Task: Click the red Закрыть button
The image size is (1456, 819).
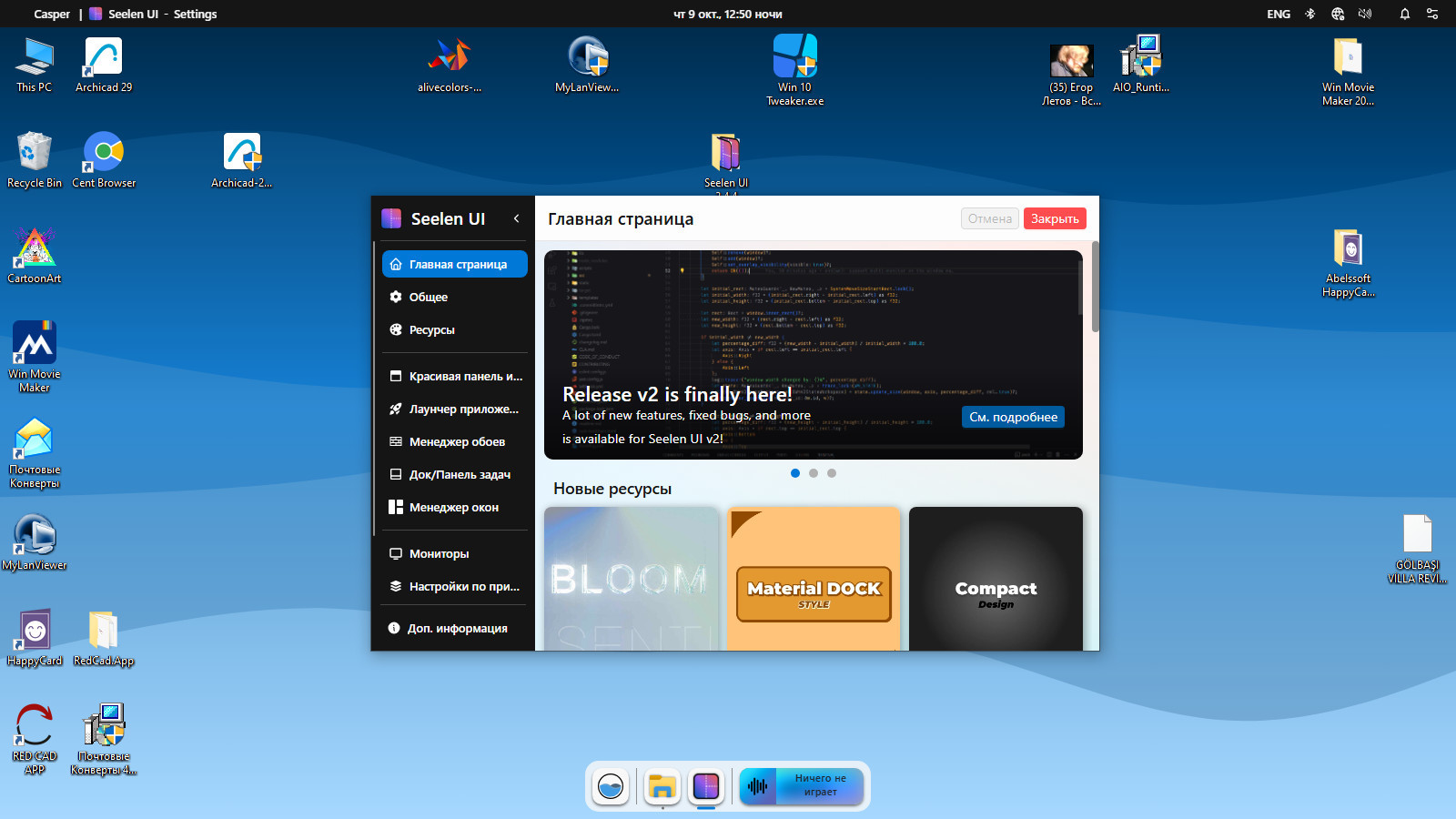Action: [x=1055, y=218]
